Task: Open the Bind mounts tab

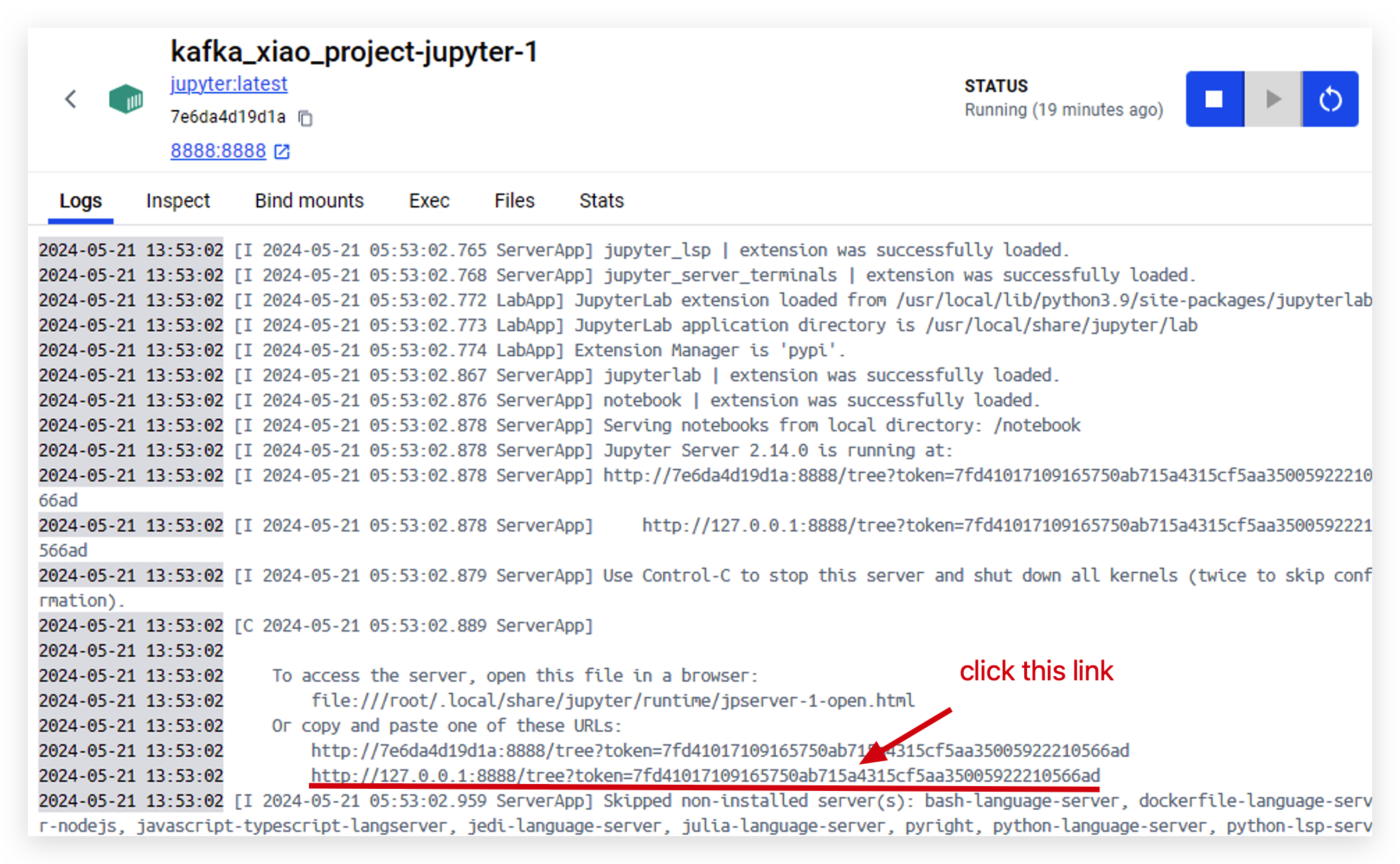Action: [309, 200]
